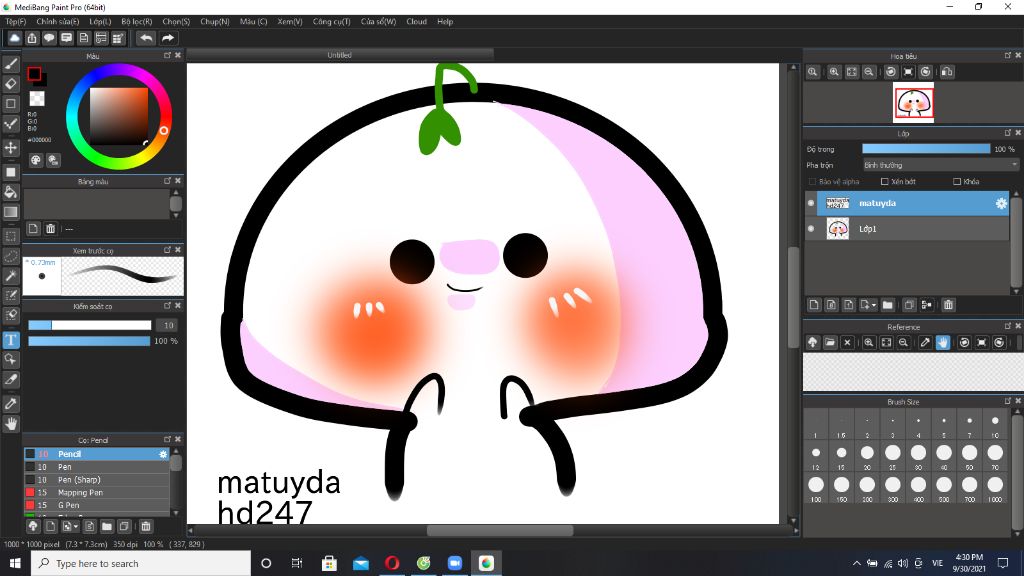Open the Pha trộn blending mode dropdown
The width and height of the screenshot is (1024, 576).
point(940,165)
